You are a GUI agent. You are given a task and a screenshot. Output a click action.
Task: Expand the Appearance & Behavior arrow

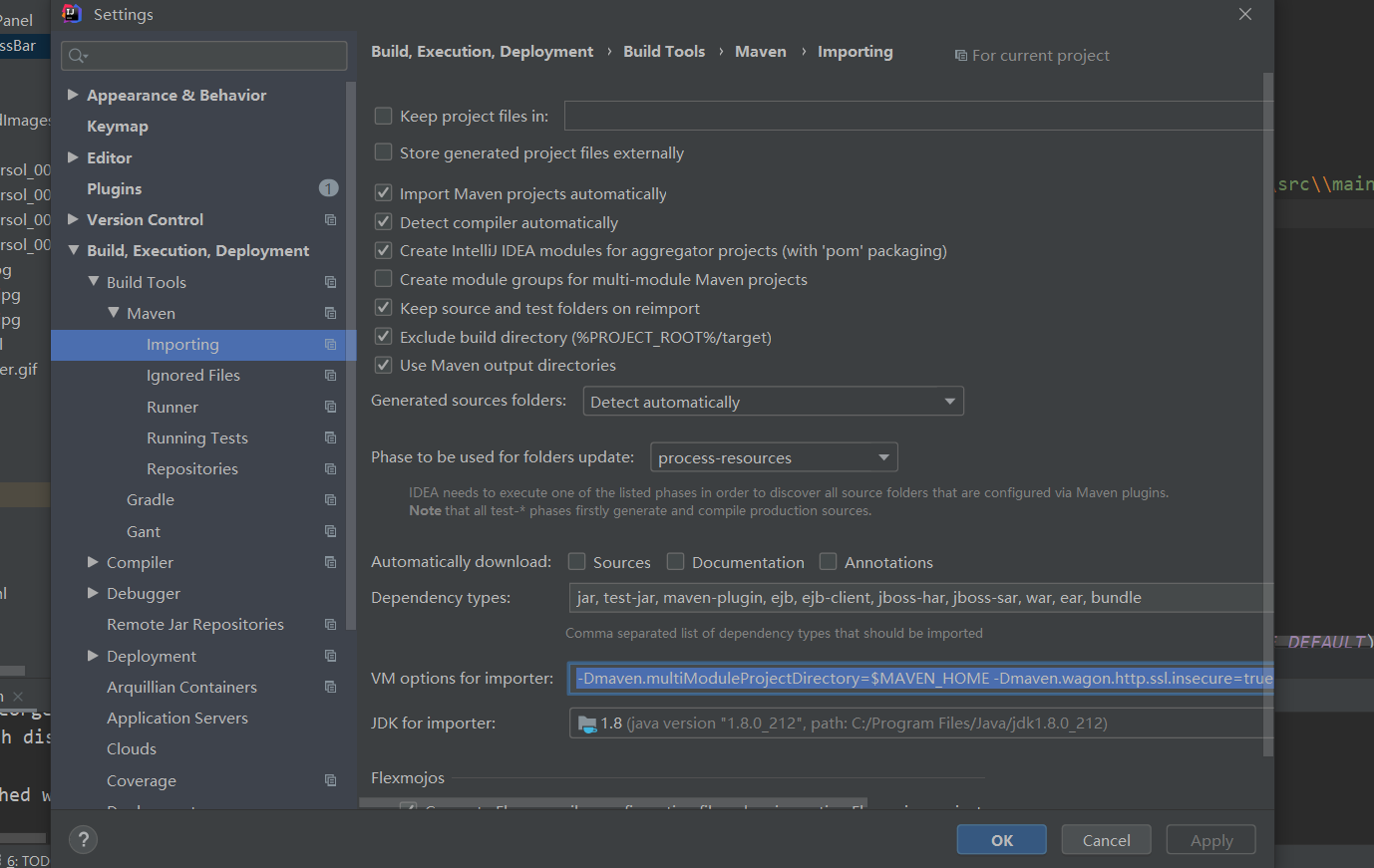(x=73, y=95)
